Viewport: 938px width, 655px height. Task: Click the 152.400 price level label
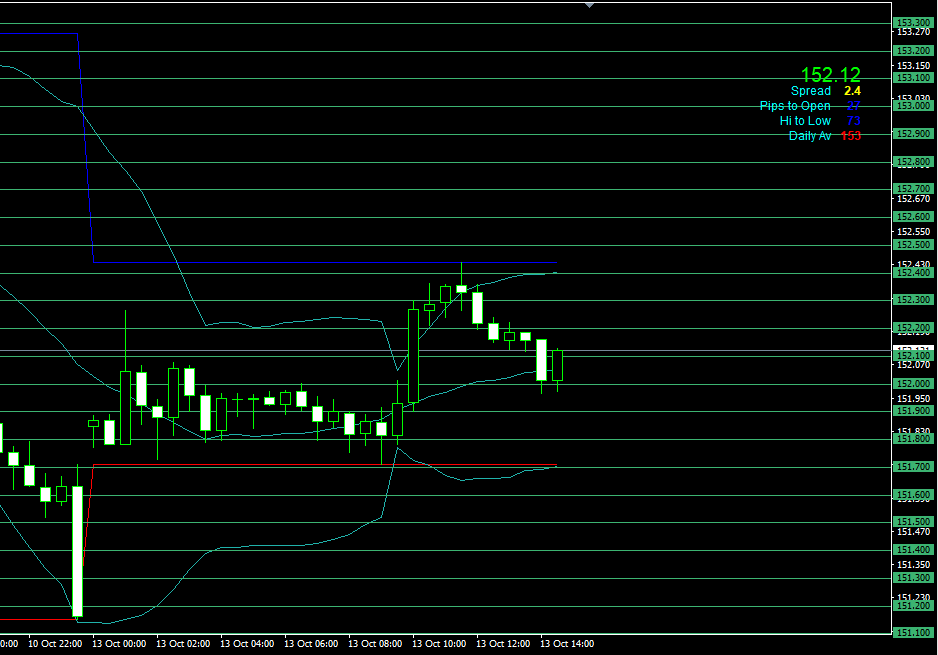pos(913,273)
